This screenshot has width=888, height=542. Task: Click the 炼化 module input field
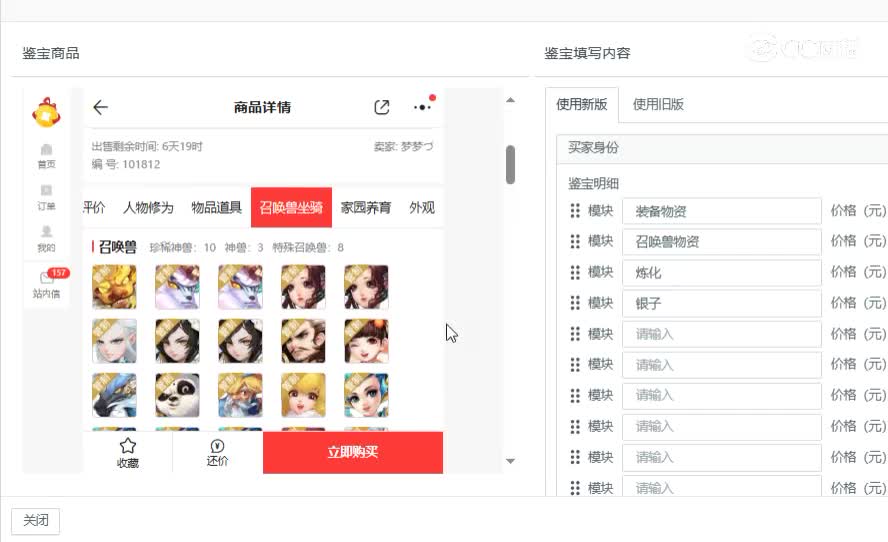[x=722, y=273]
